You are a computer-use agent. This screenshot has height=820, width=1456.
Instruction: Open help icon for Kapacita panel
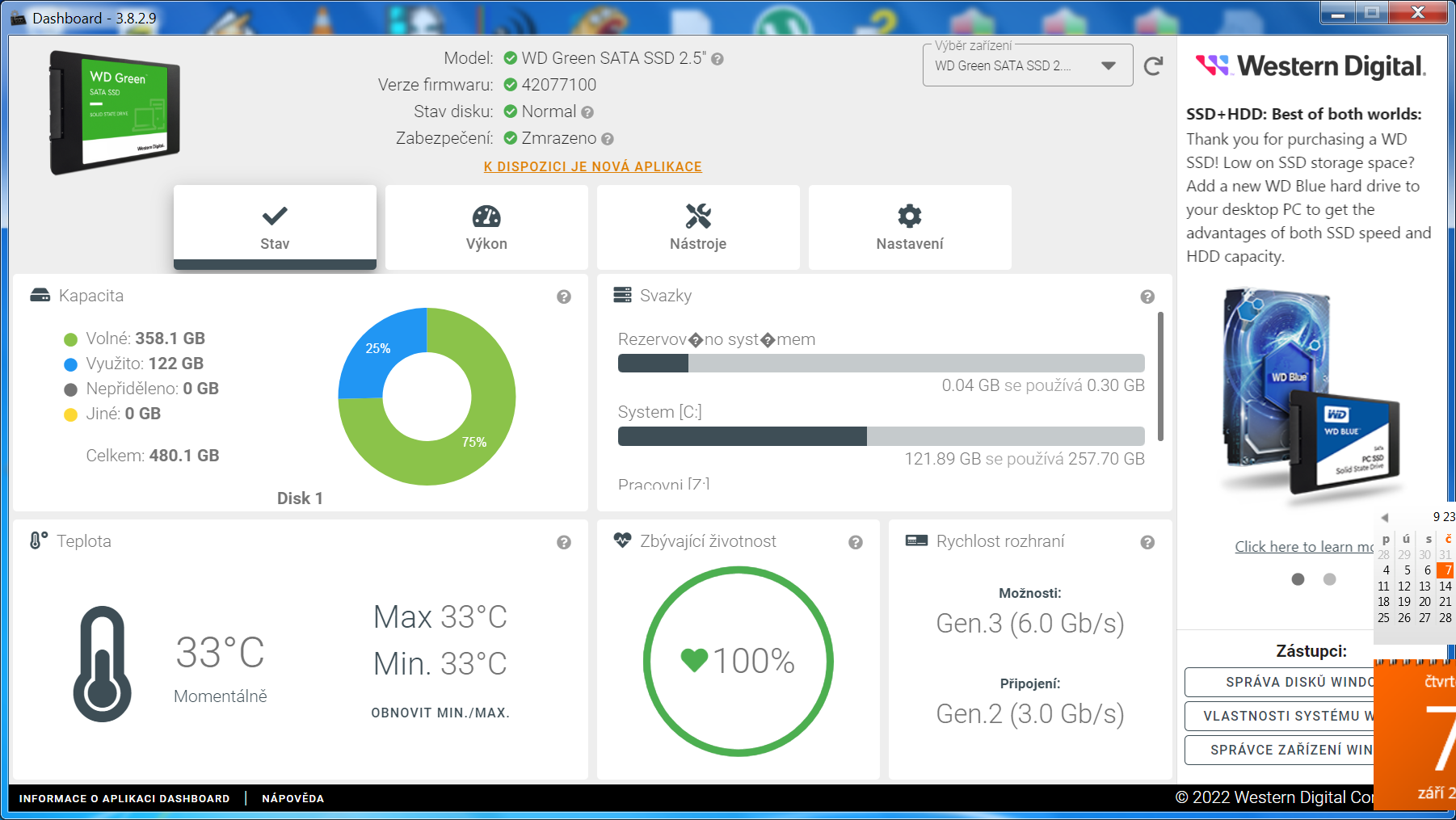coord(564,297)
